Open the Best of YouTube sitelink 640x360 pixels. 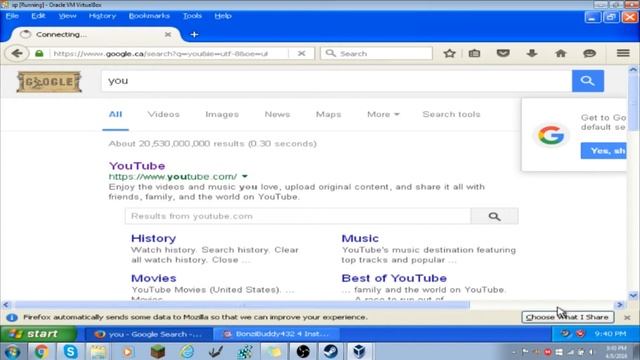point(394,278)
